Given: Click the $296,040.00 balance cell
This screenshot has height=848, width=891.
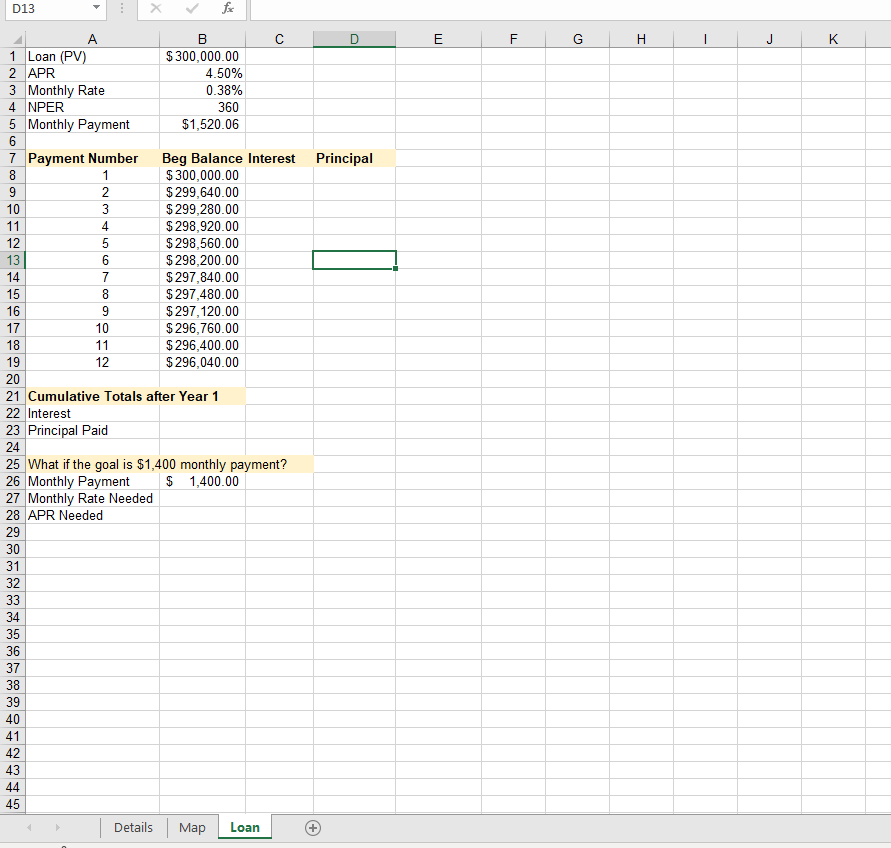Looking at the screenshot, I should tap(202, 363).
